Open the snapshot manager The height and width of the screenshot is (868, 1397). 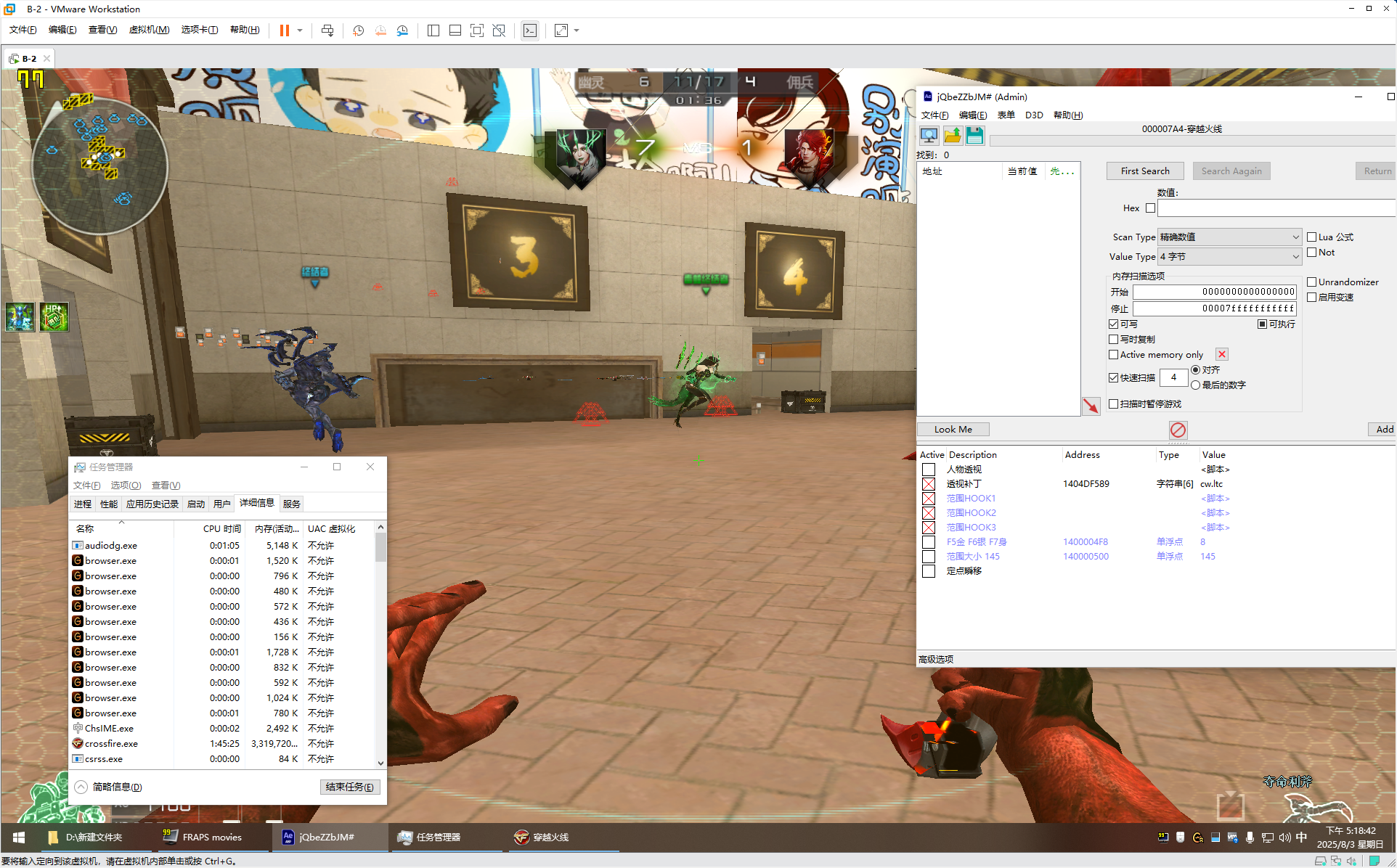point(402,30)
